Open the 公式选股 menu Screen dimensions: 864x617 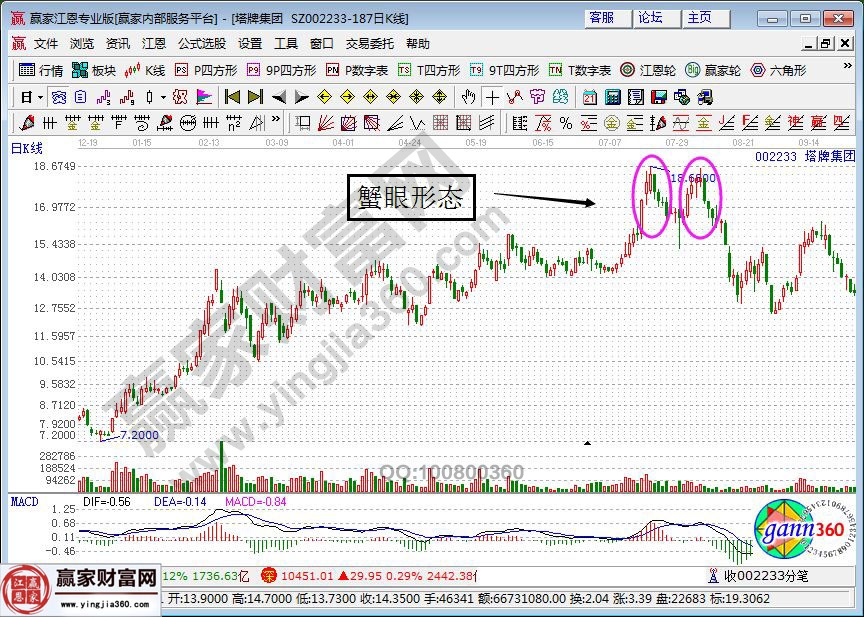[x=202, y=44]
